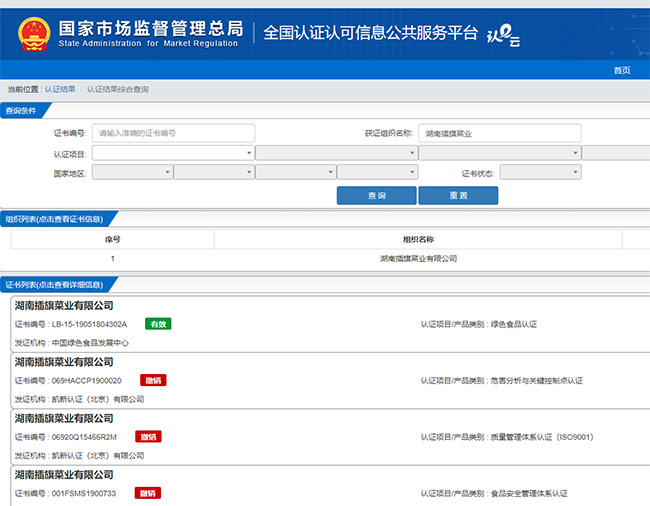
Task: Click the 国家市场监督管理总局 header title
Action: (x=151, y=29)
